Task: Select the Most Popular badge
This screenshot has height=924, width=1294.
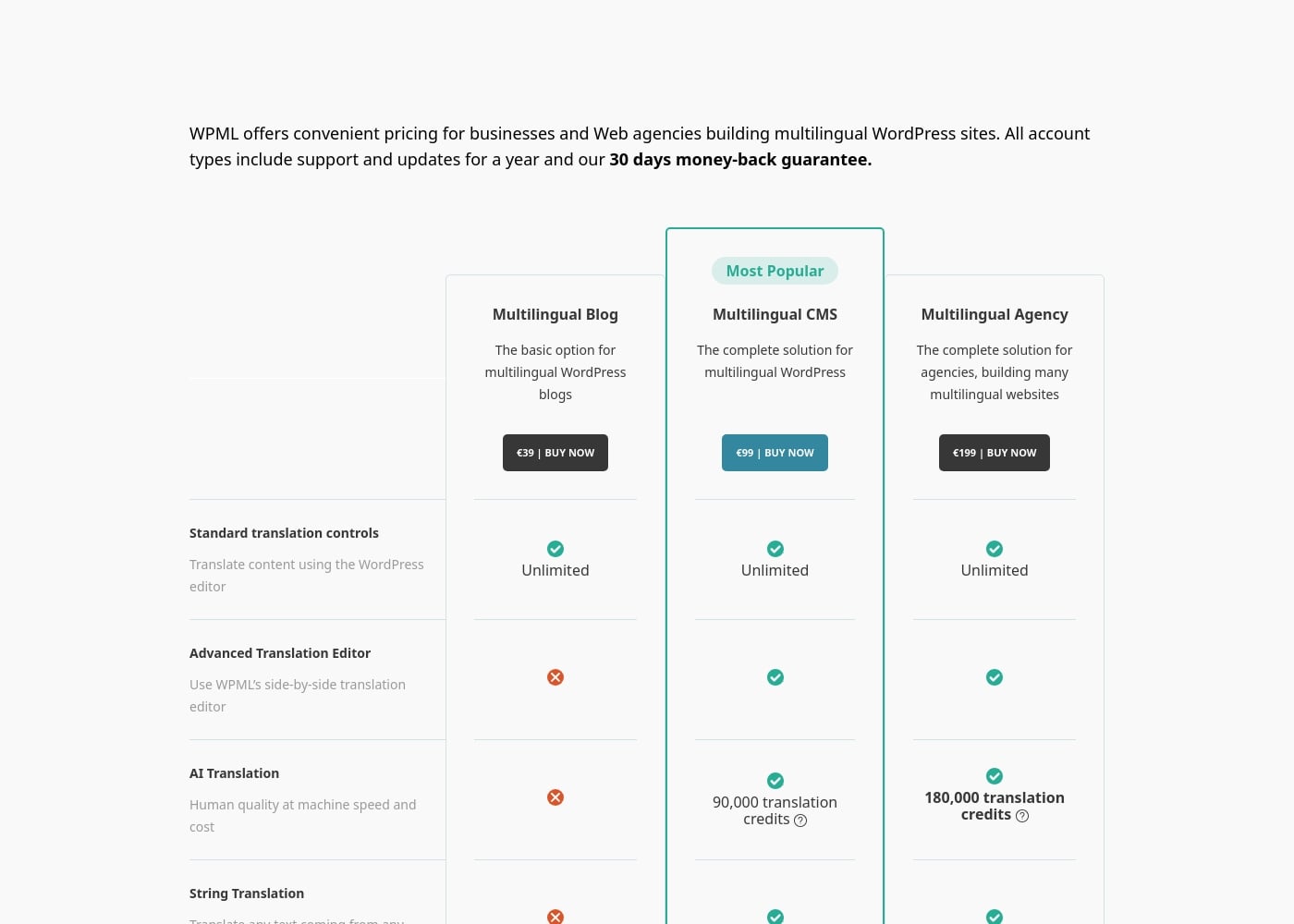Action: click(x=775, y=271)
